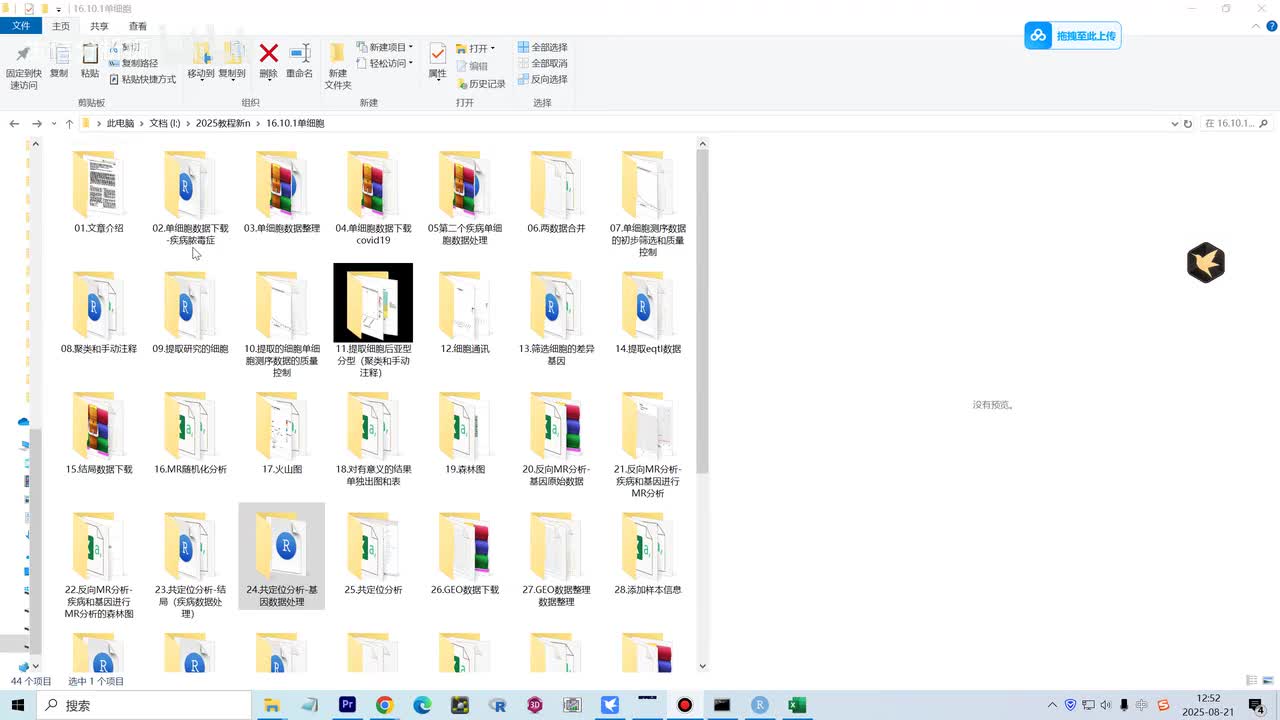Go back with the left arrow
The image size is (1280, 720).
pos(14,124)
